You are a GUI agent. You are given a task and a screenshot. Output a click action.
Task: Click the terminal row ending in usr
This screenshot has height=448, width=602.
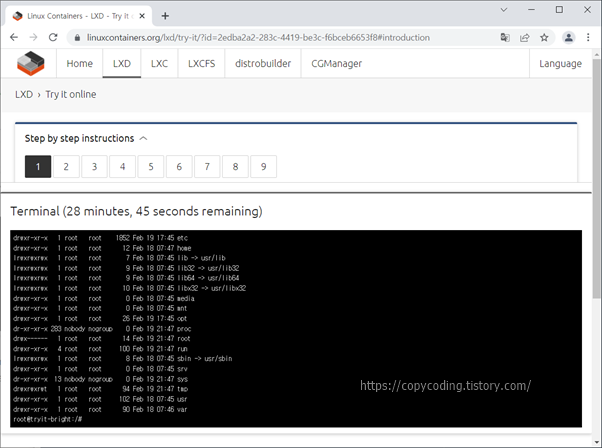tap(100, 399)
